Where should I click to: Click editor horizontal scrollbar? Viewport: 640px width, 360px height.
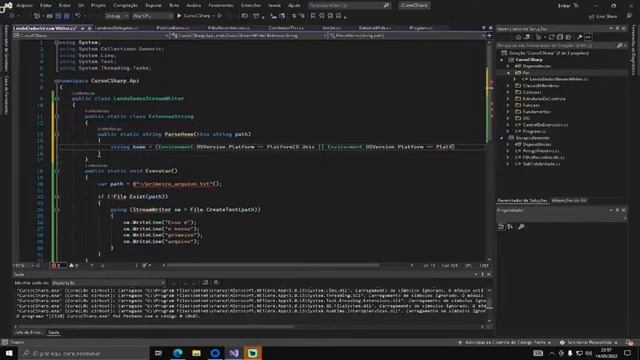(273, 265)
